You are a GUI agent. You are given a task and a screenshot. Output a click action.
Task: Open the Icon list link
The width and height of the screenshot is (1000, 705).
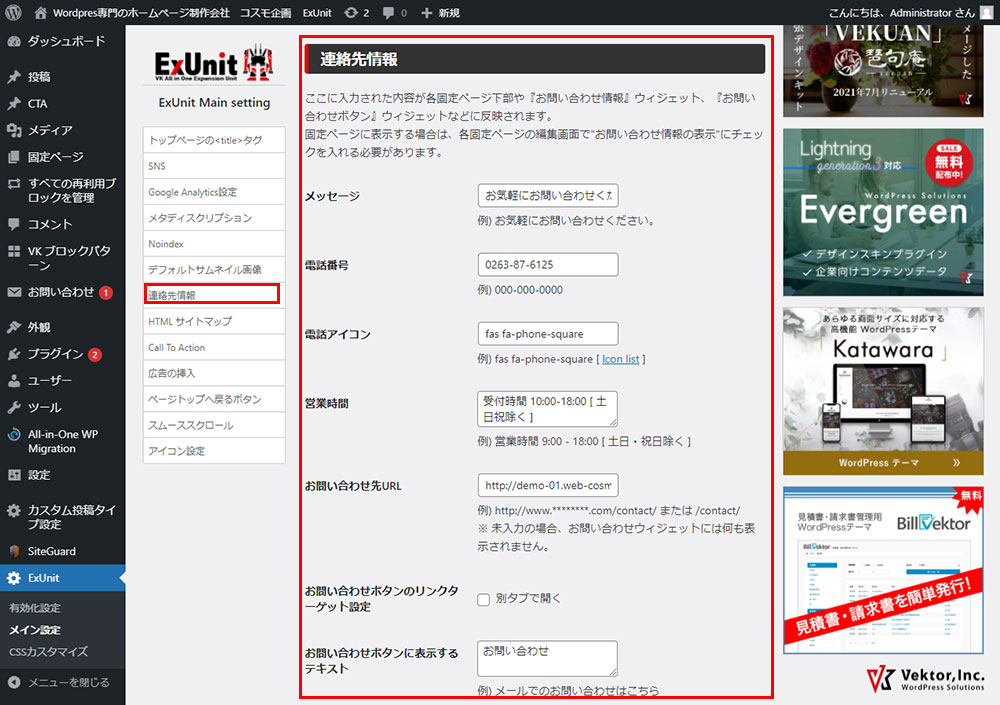pos(621,359)
